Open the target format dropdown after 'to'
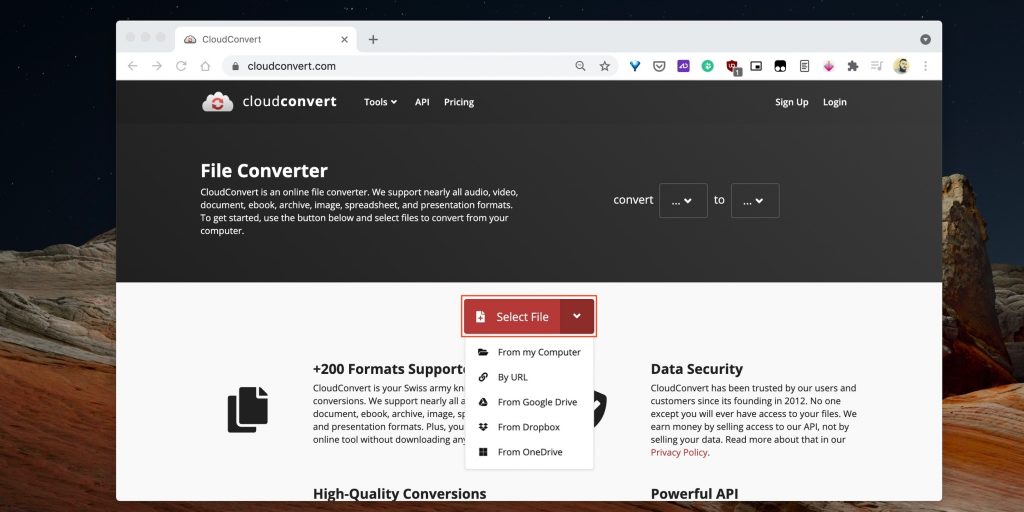The image size is (1024, 512). pyautogui.click(x=755, y=200)
